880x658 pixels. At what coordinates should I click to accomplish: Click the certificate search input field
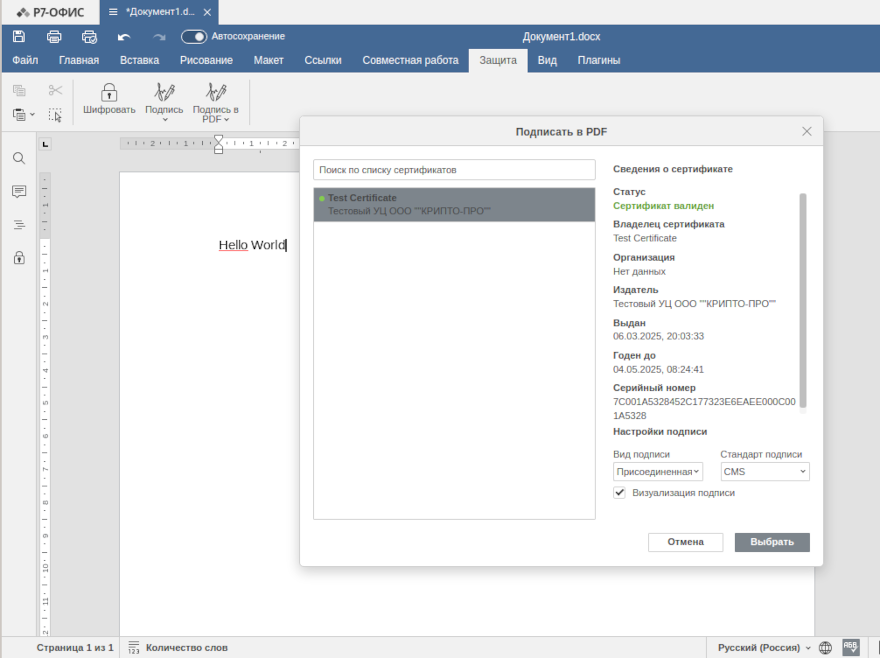click(454, 170)
